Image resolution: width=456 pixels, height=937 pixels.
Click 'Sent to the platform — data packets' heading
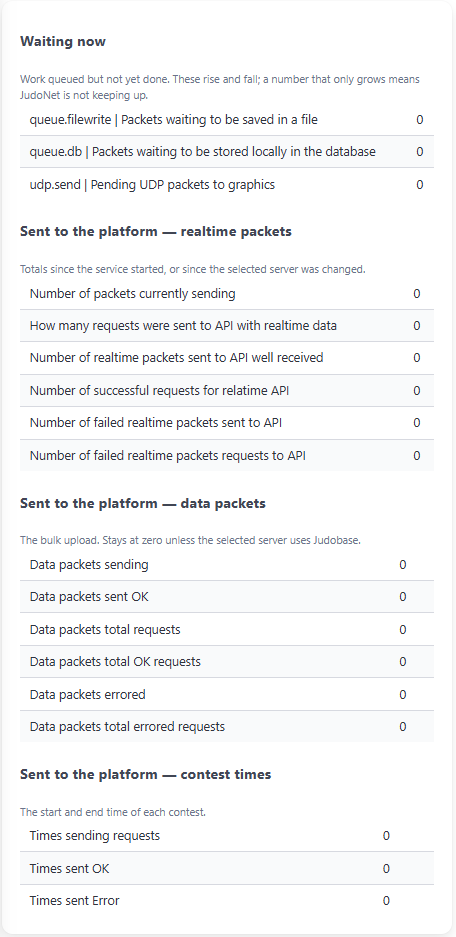[143, 503]
